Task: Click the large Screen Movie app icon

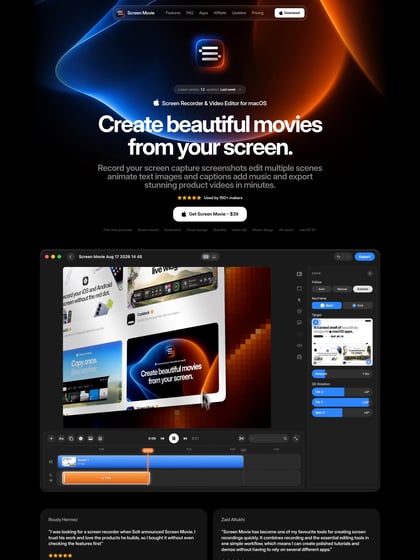Action: [210, 54]
